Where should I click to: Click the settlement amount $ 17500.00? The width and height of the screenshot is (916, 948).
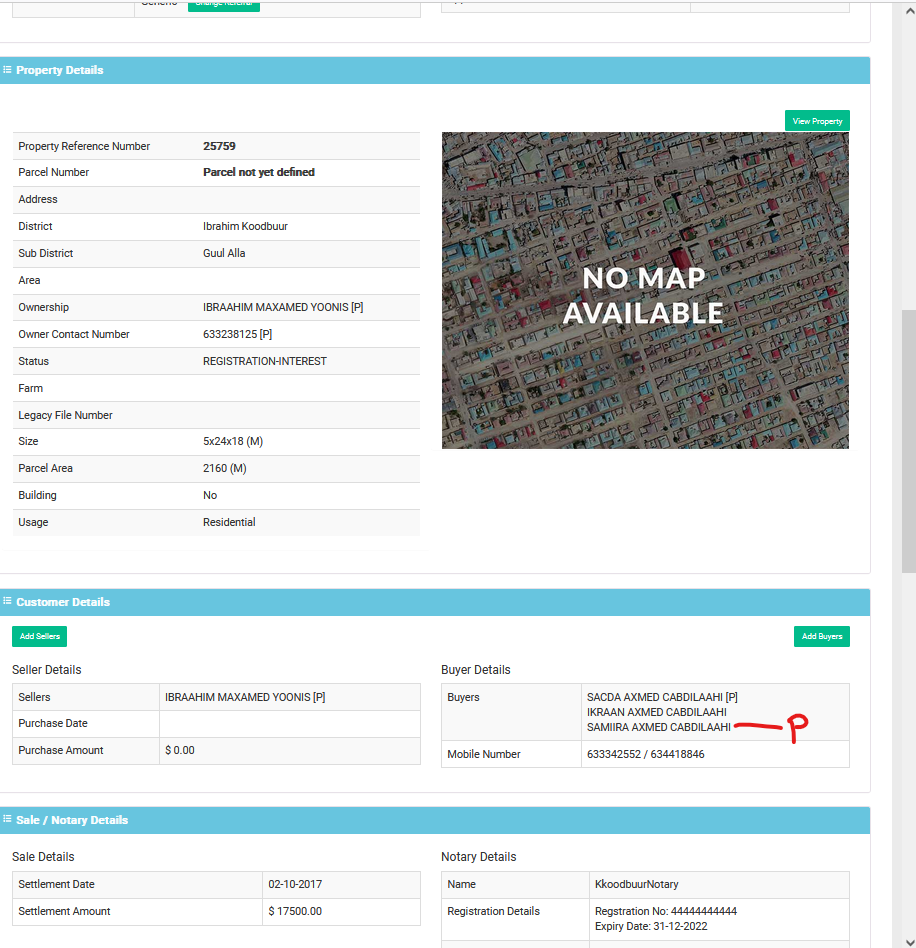tap(294, 911)
